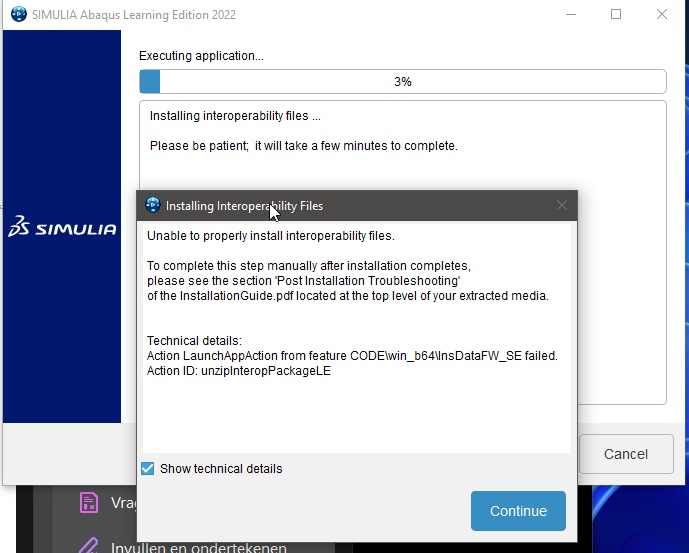
Task: Minimize the SIMULIA Abaqus installer window
Action: click(571, 15)
